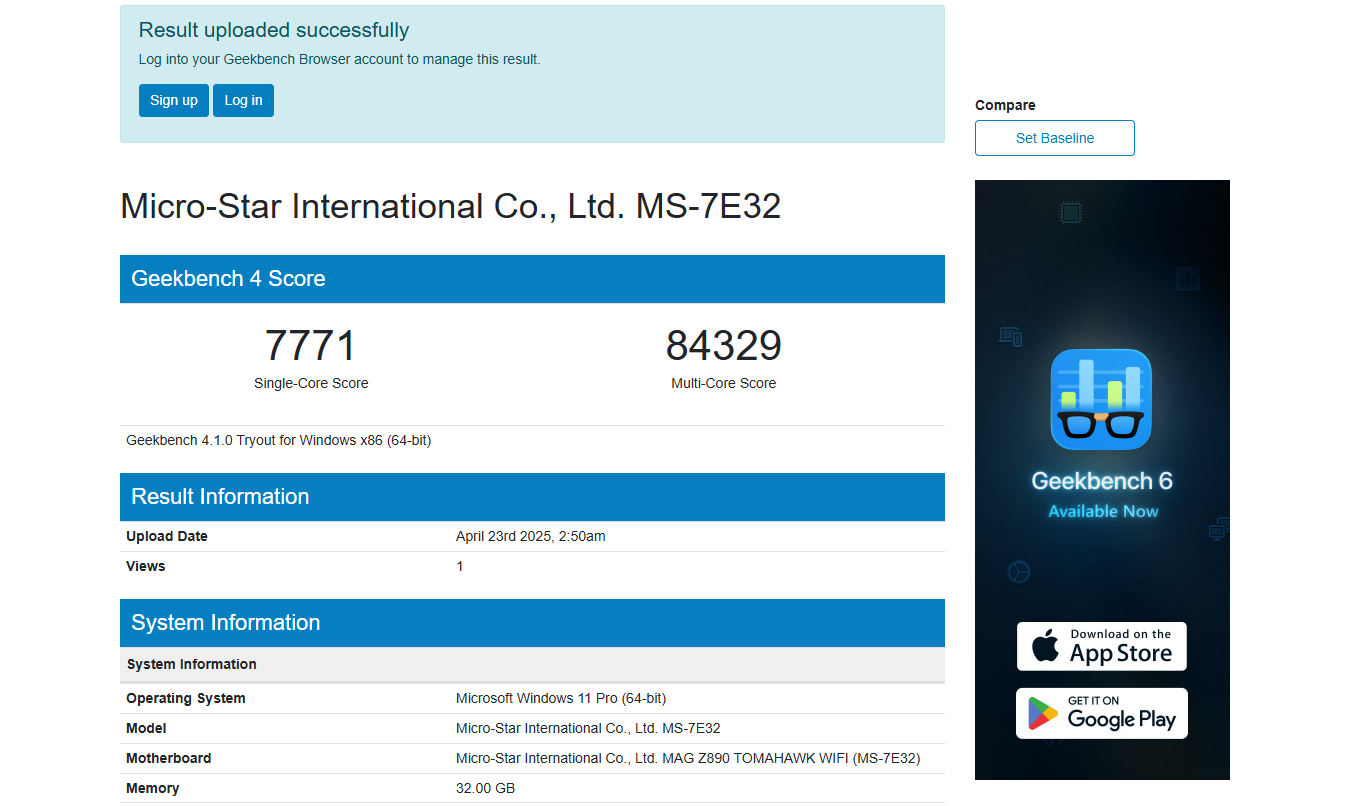This screenshot has height=806, width=1352.
Task: Click the Set Baseline button
Action: click(x=1055, y=138)
